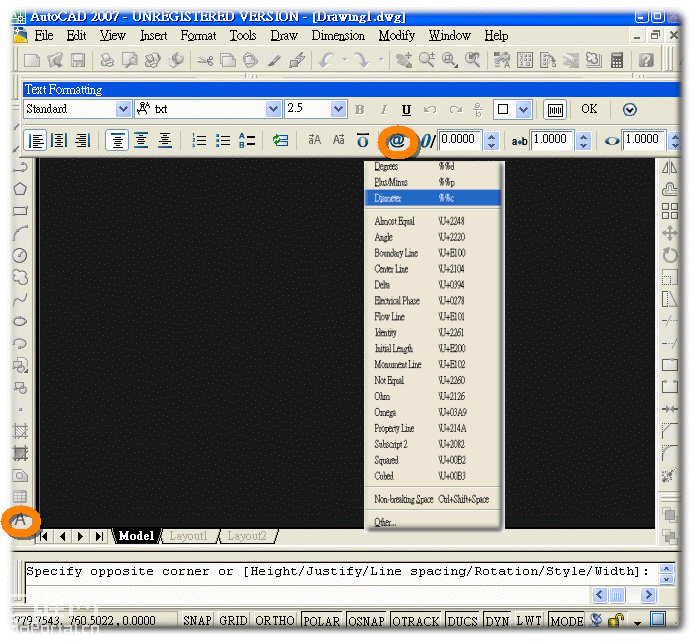Switch to the Model tab
The image size is (698, 644).
(x=136, y=536)
